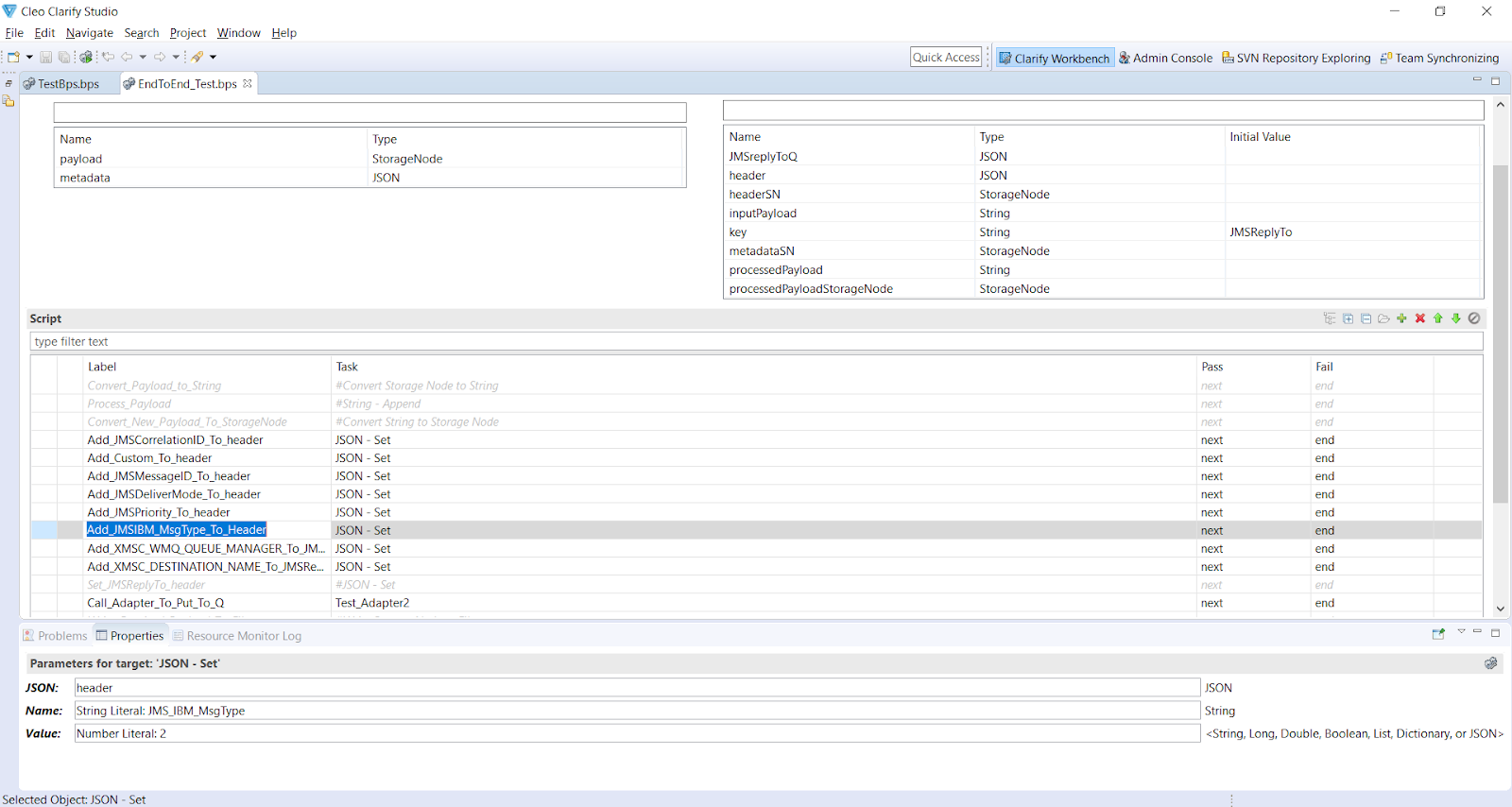Open the left sidebar navigator icon
Image resolution: width=1512 pixels, height=807 pixels.
(9, 101)
